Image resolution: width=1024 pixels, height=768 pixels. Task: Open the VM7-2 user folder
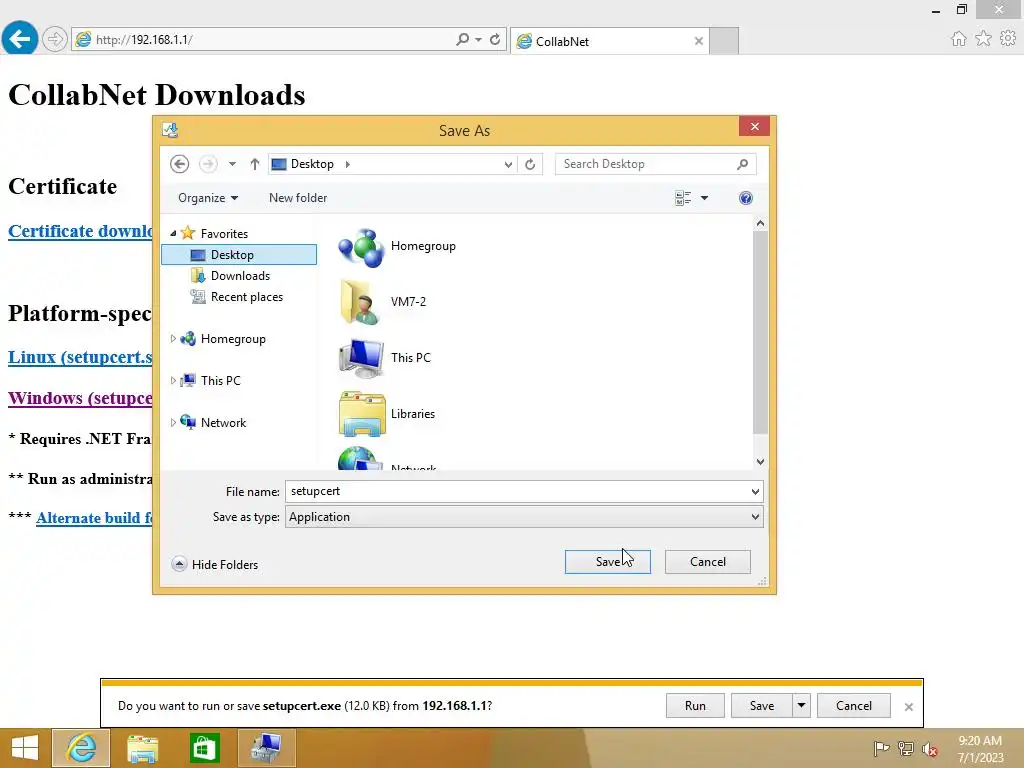coord(383,302)
